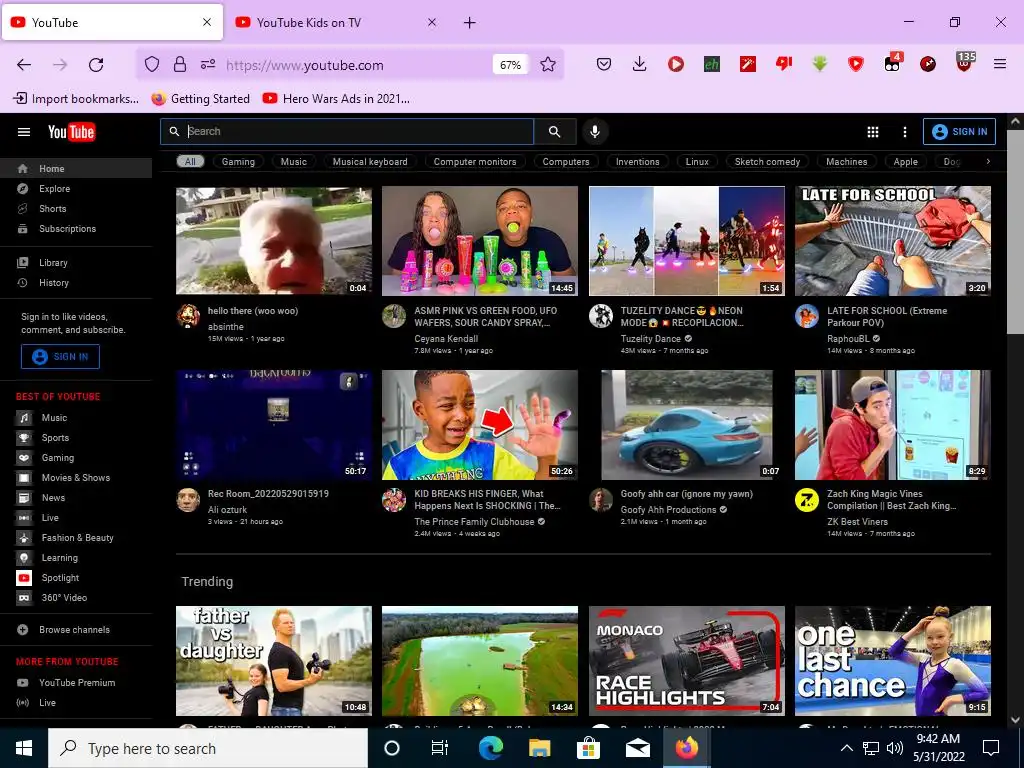1024x768 pixels.
Task: Open Subscriptions in sidebar
Action: 76,229
